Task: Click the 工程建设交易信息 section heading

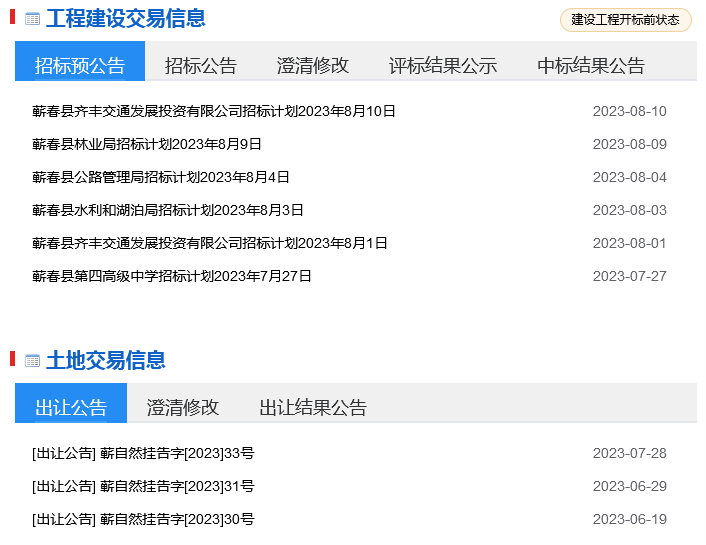Action: click(x=126, y=19)
